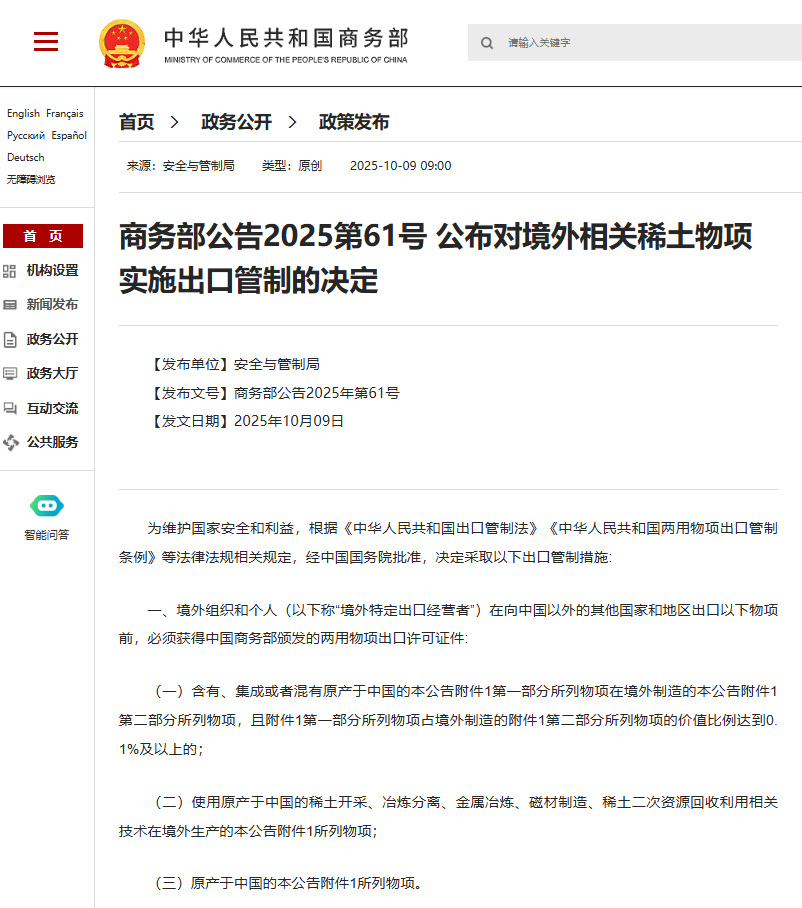Switch language to Русский

coord(25,136)
